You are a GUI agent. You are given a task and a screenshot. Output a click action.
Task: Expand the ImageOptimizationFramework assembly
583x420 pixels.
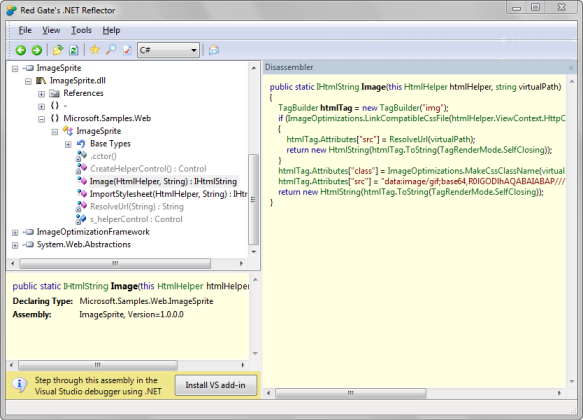click(15, 233)
